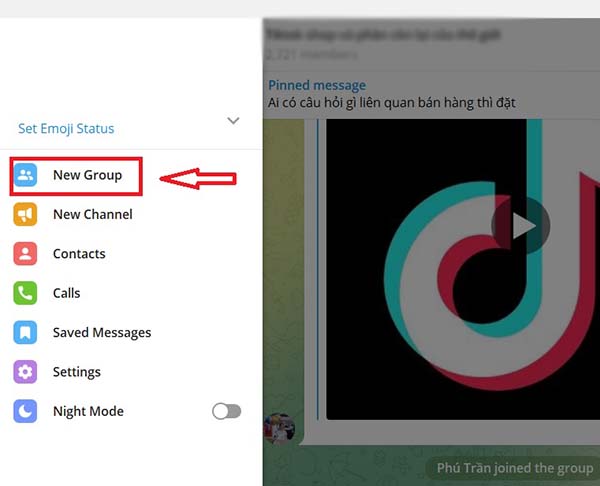This screenshot has height=486, width=600.
Task: Select New Channel menu entry
Action: coord(131,214)
